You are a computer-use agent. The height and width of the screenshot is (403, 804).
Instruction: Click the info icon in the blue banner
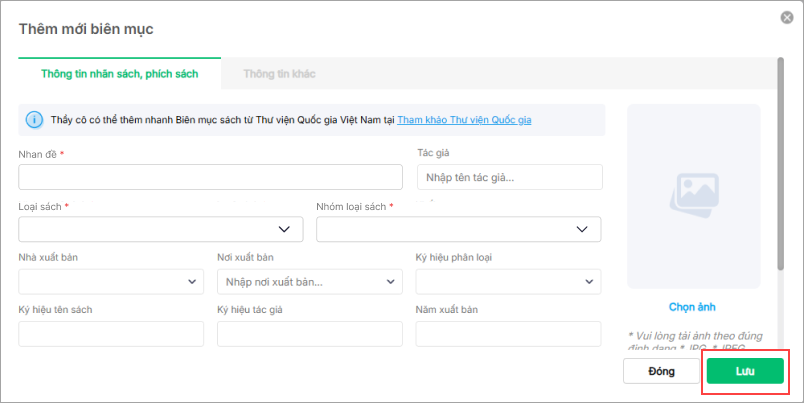33,120
